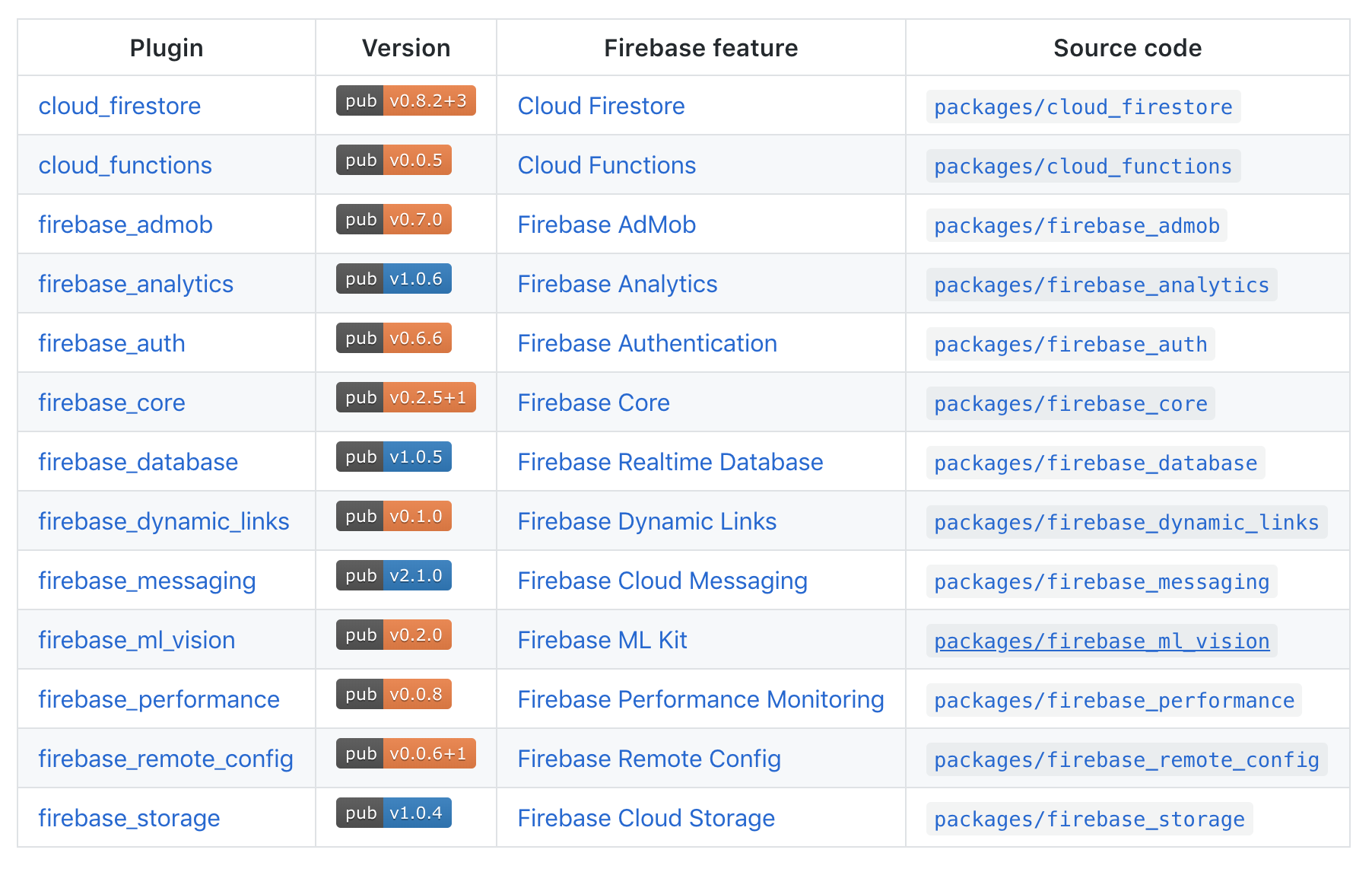Screen dimensions: 1372x872
Task: Click the pub v2.1.0 version badge
Action: 394,575
